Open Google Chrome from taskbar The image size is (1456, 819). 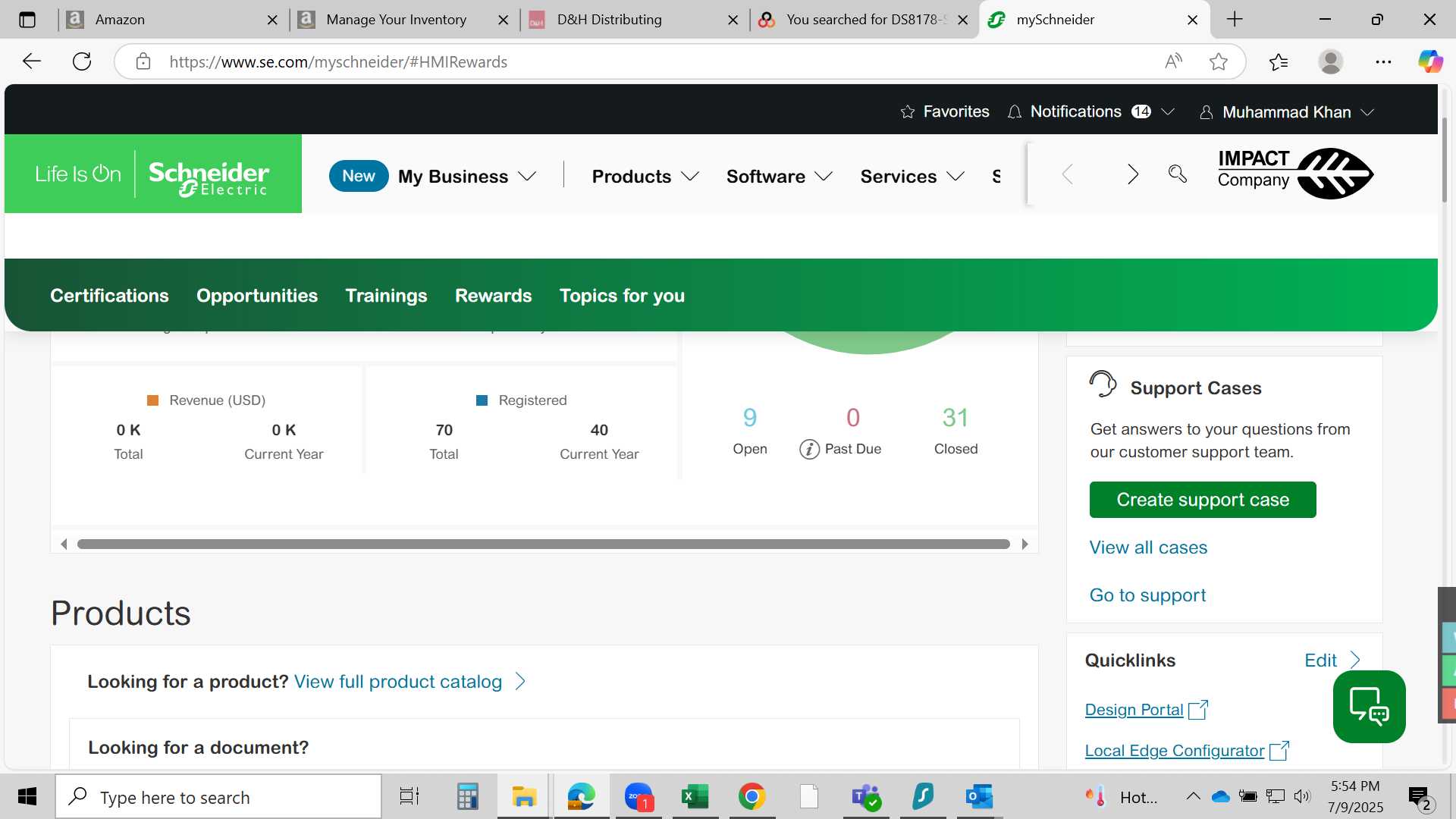point(752,796)
